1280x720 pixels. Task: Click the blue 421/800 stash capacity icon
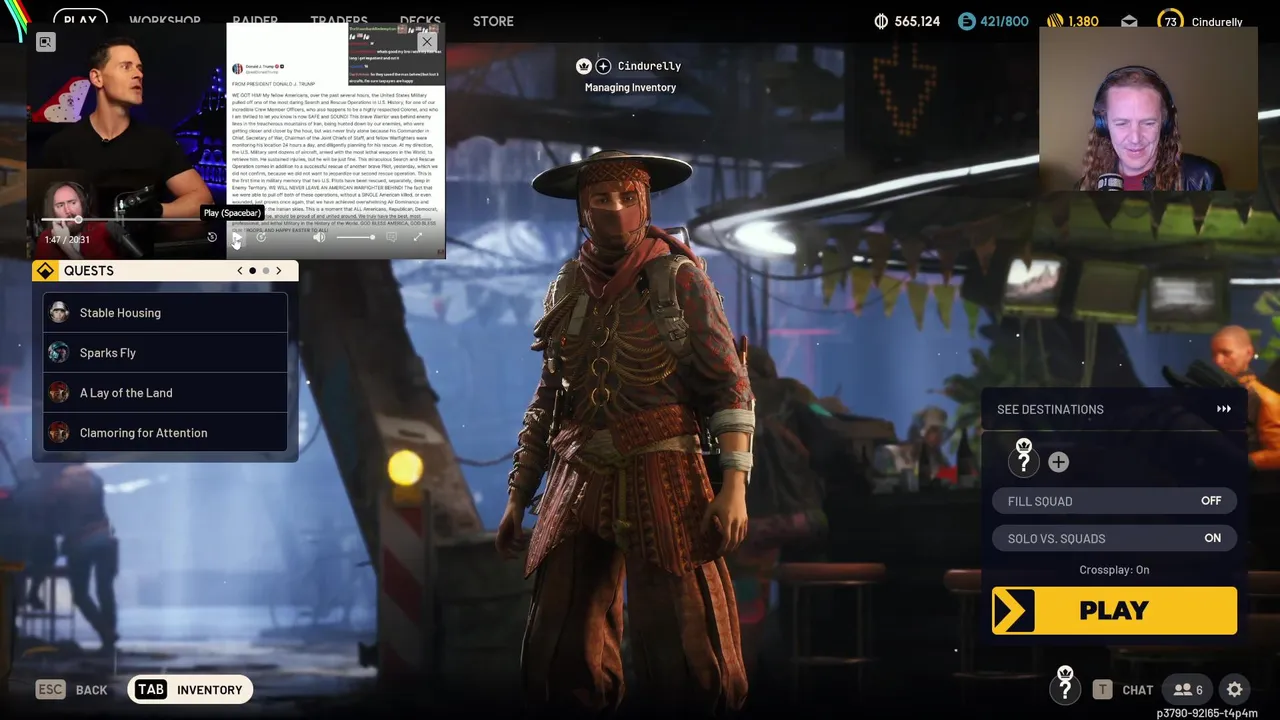966,21
